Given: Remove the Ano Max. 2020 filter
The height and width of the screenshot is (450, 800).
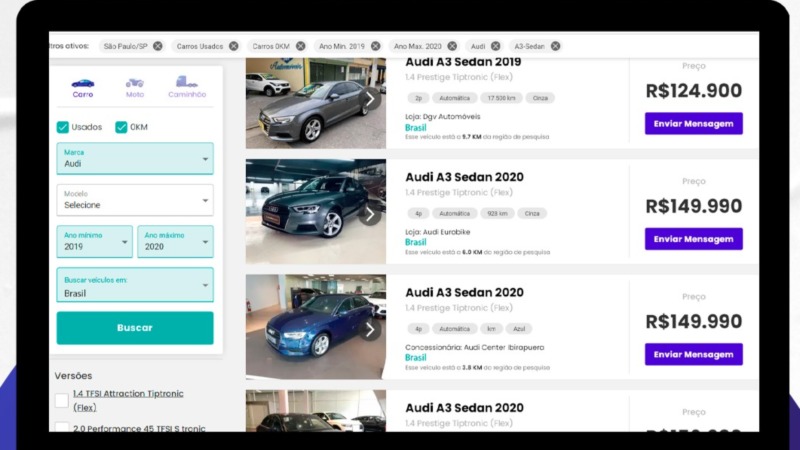Looking at the screenshot, I should [452, 46].
